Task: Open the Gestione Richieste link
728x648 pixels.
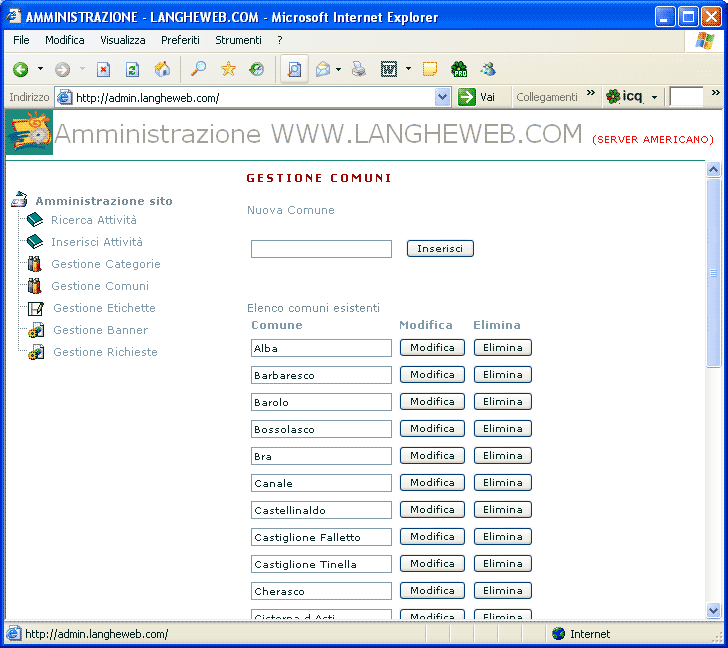Action: click(x=105, y=352)
